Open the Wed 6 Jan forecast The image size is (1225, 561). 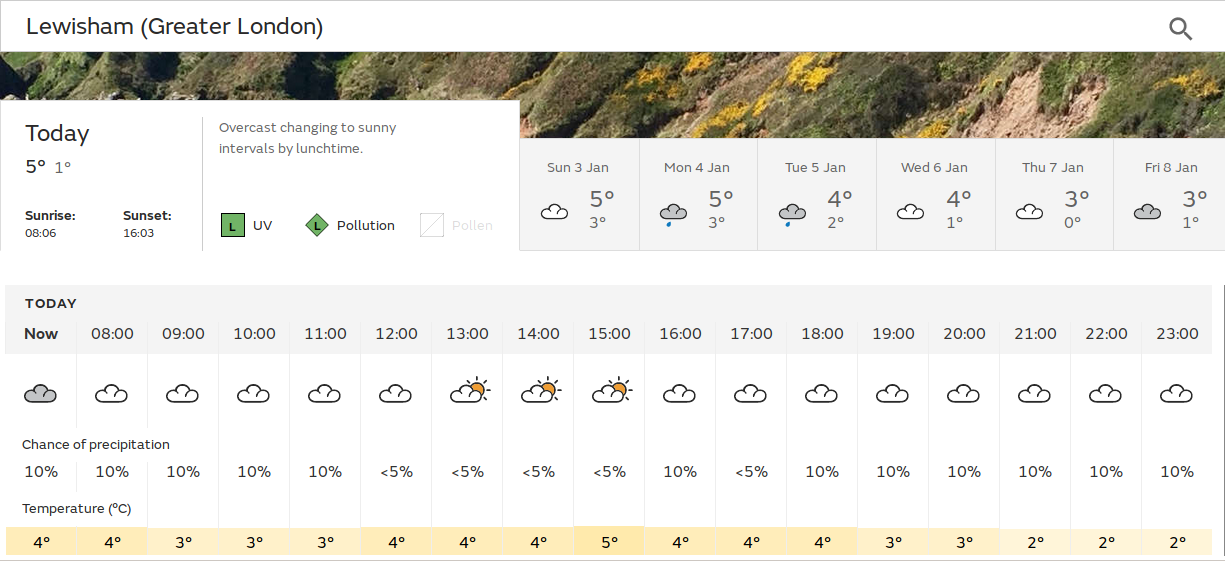[x=935, y=194]
